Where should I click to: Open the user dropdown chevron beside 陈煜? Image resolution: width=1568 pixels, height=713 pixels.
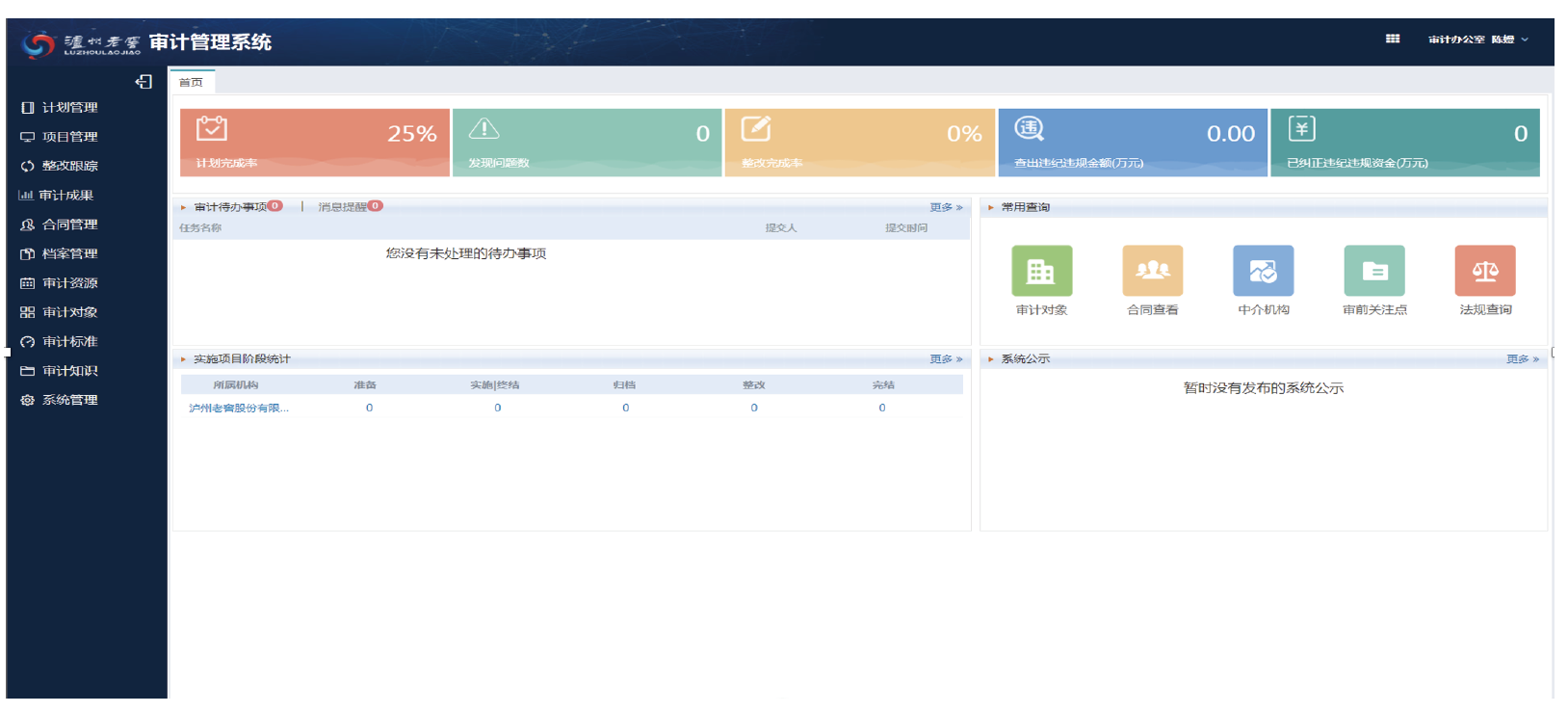pyautogui.click(x=1525, y=40)
